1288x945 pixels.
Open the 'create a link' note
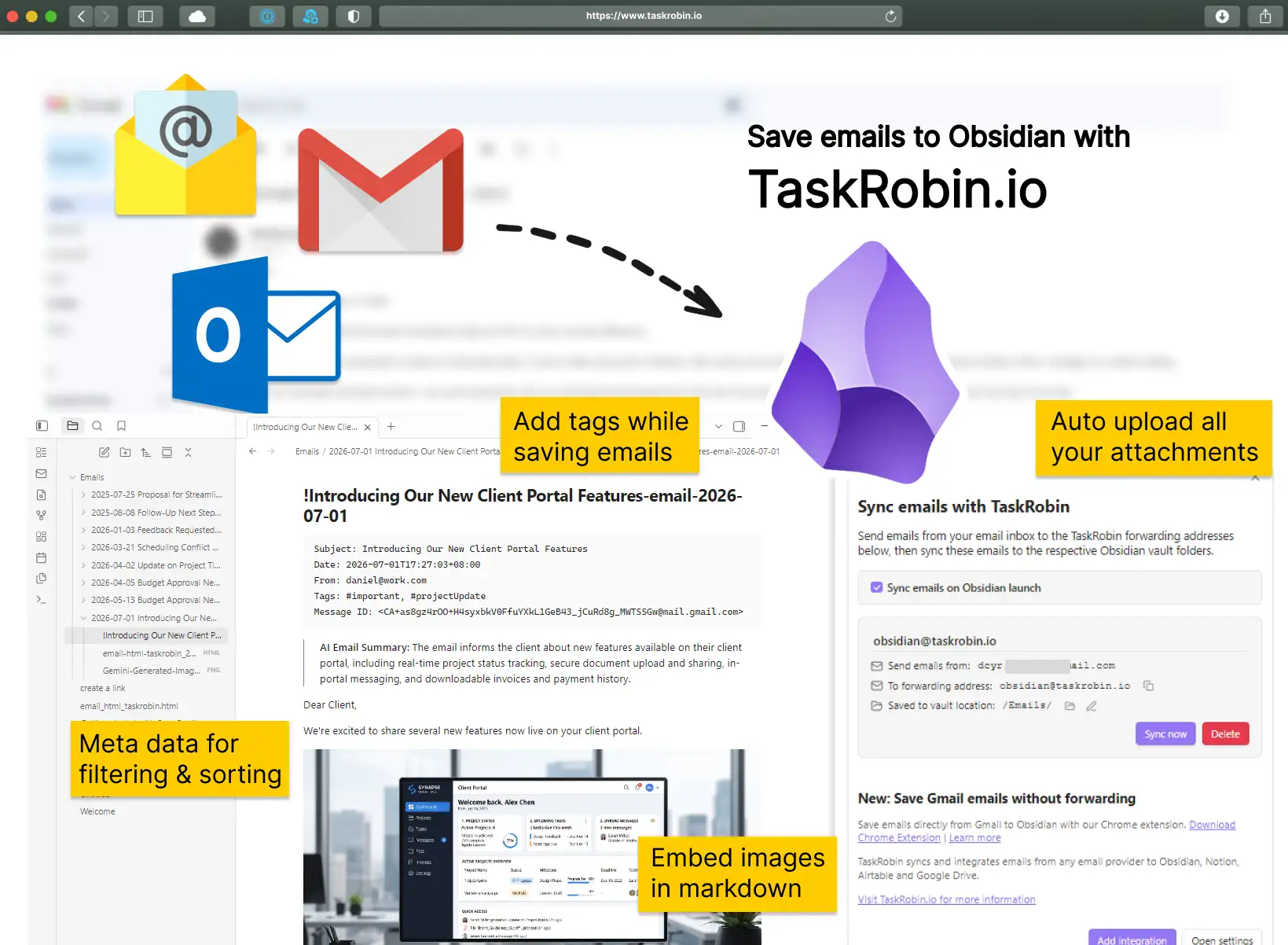coord(102,688)
